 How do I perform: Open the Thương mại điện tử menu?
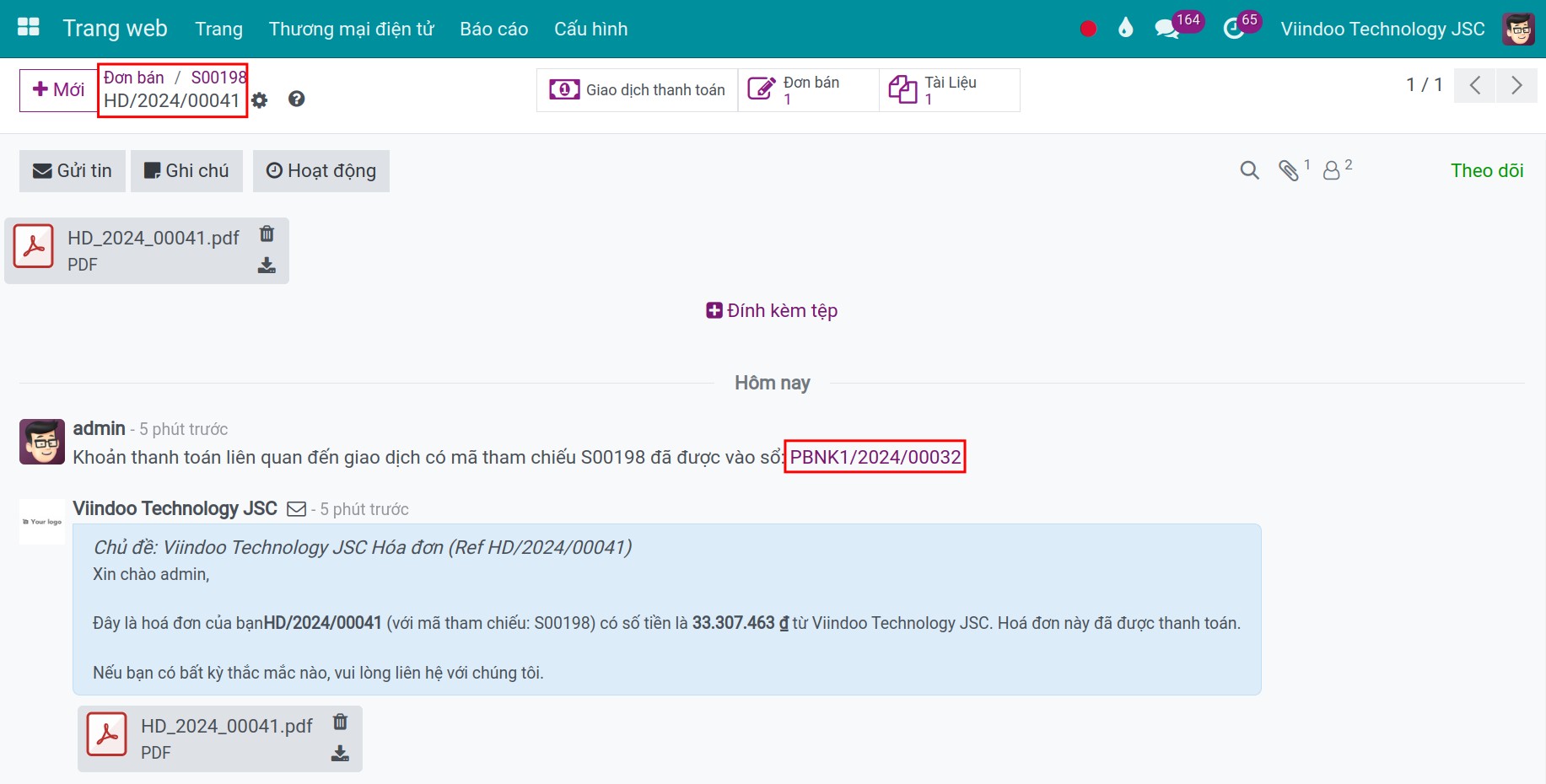click(x=351, y=29)
